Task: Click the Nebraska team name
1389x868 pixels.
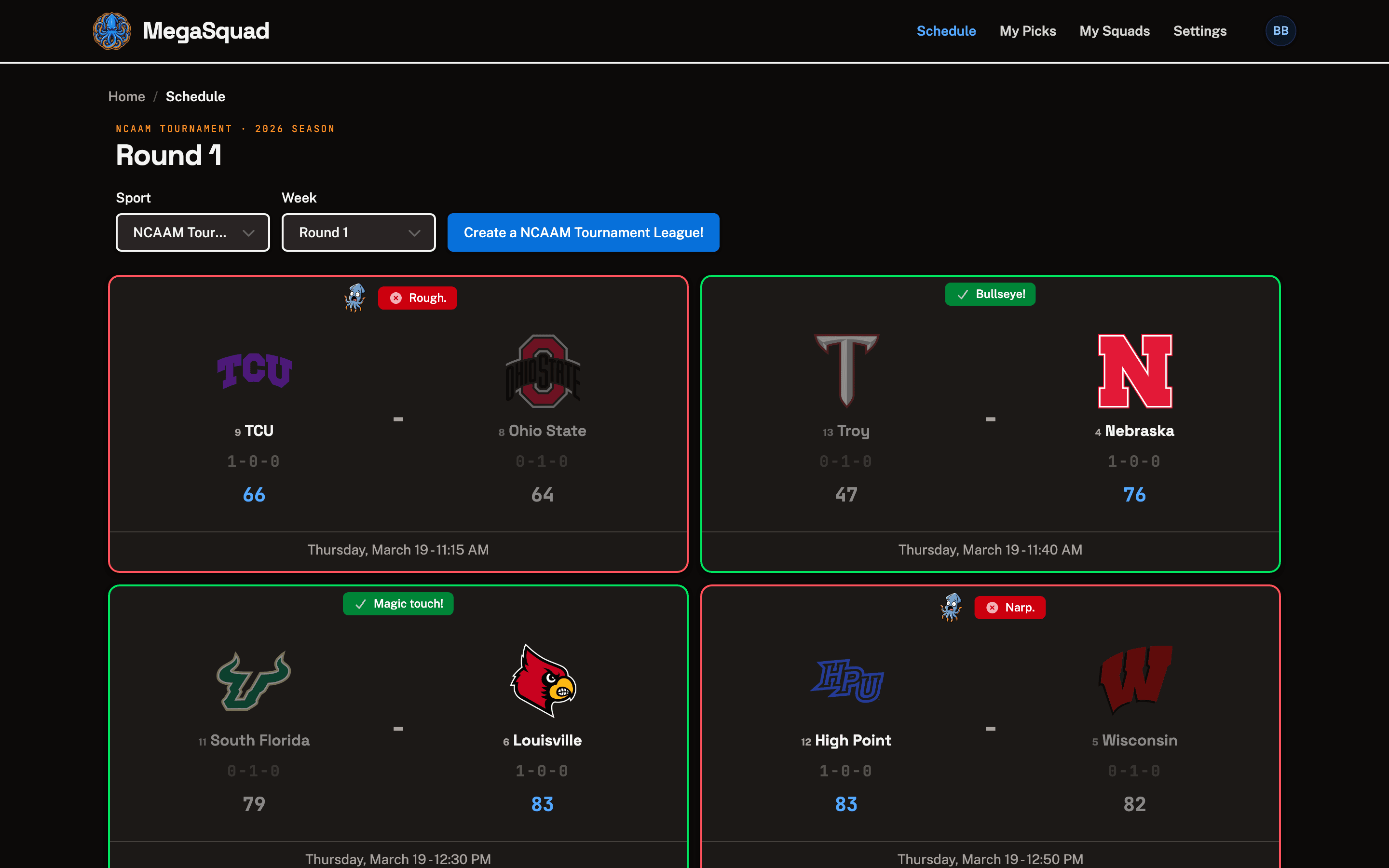Action: (x=1139, y=431)
